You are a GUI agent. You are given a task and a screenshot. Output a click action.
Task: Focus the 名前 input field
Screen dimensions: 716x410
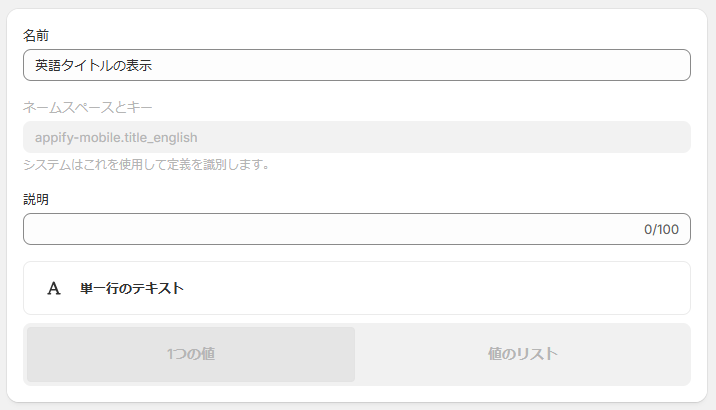click(357, 65)
